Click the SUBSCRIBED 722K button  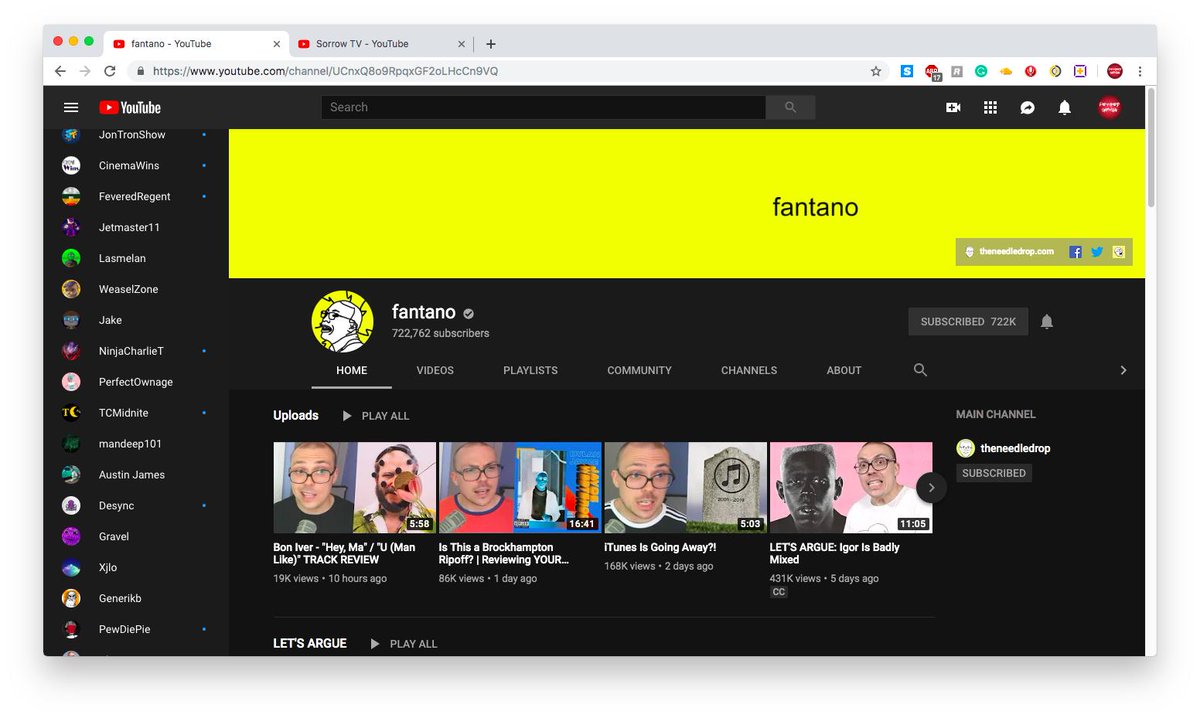point(968,321)
